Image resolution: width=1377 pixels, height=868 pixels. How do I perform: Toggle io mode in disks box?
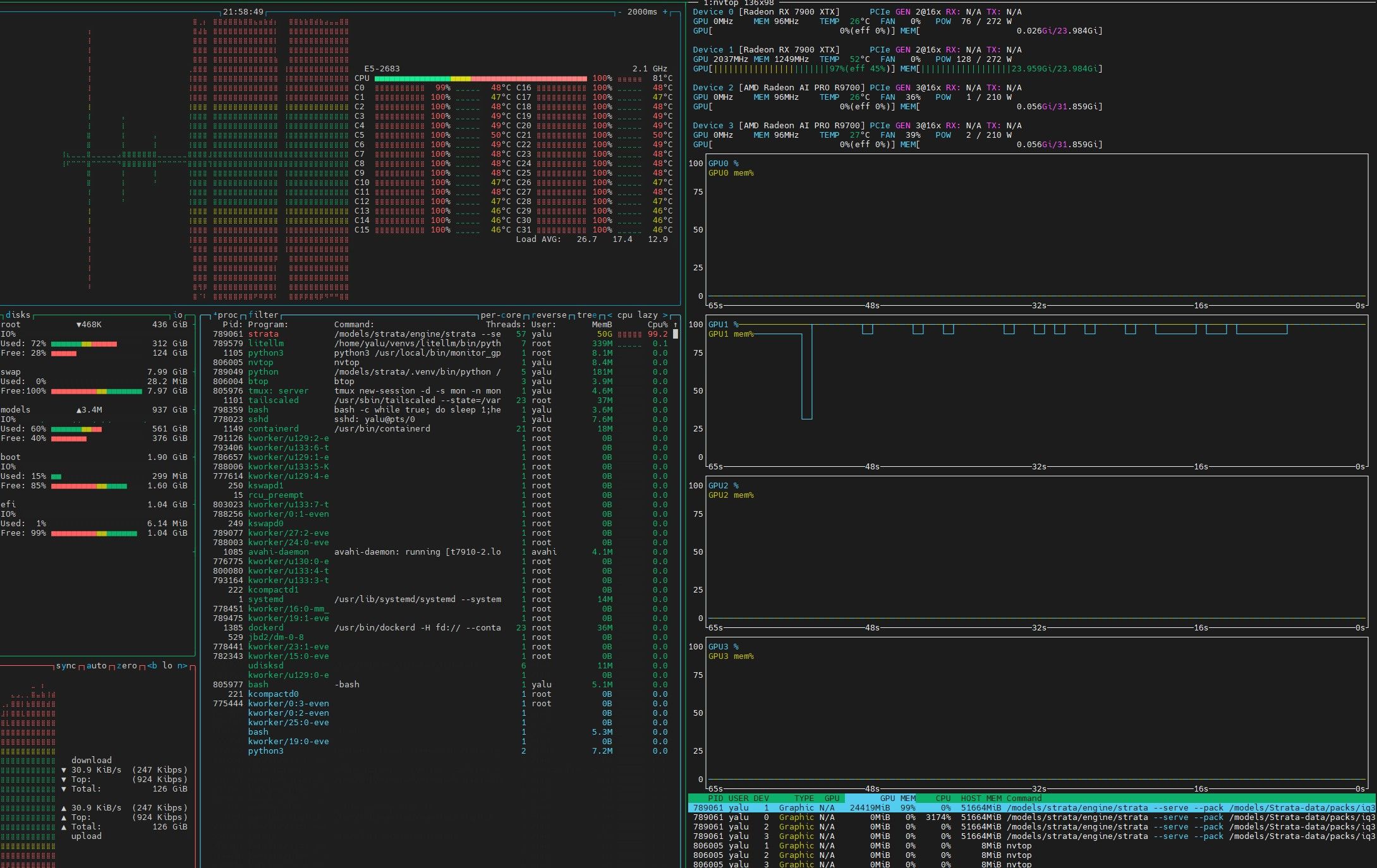coord(178,315)
